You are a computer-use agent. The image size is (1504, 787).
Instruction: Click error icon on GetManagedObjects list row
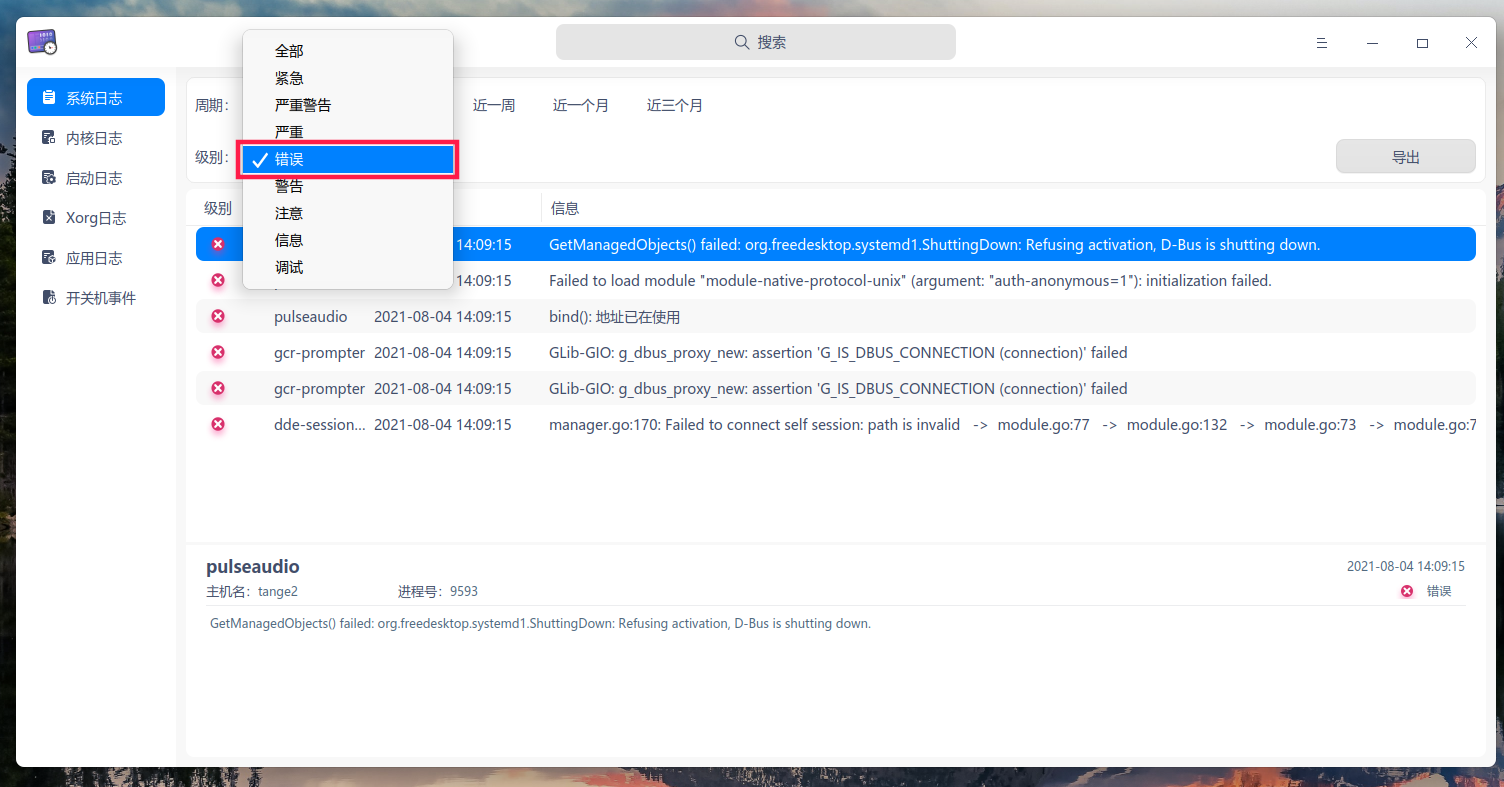(218, 244)
